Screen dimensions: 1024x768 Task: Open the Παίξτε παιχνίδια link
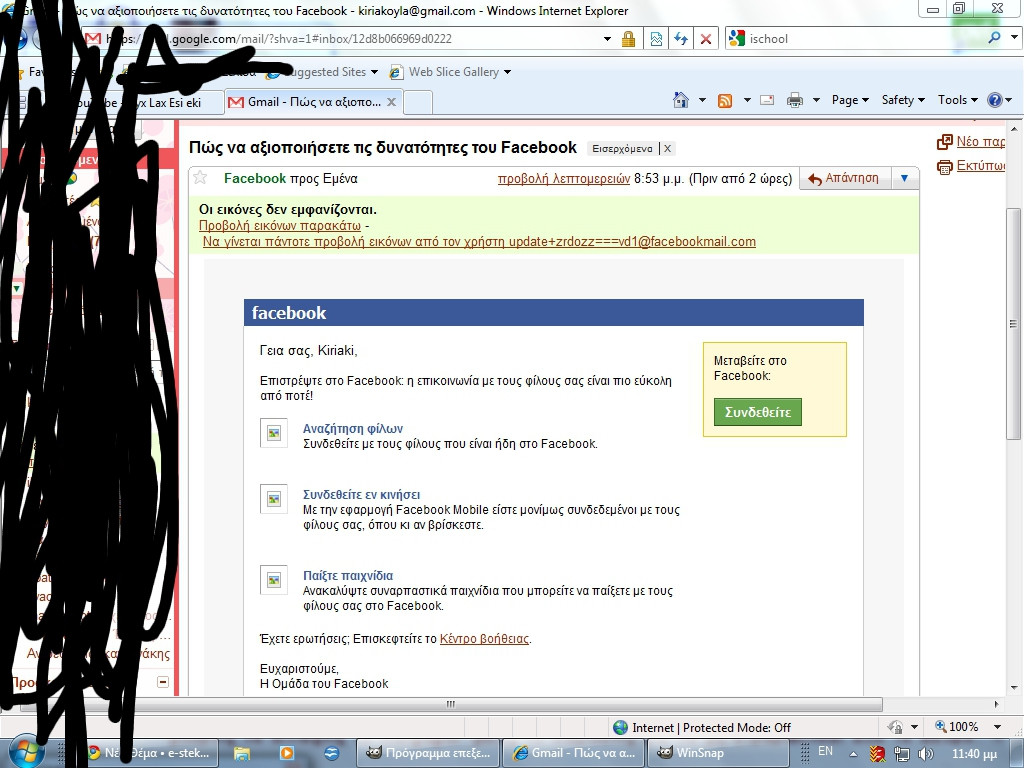point(348,575)
